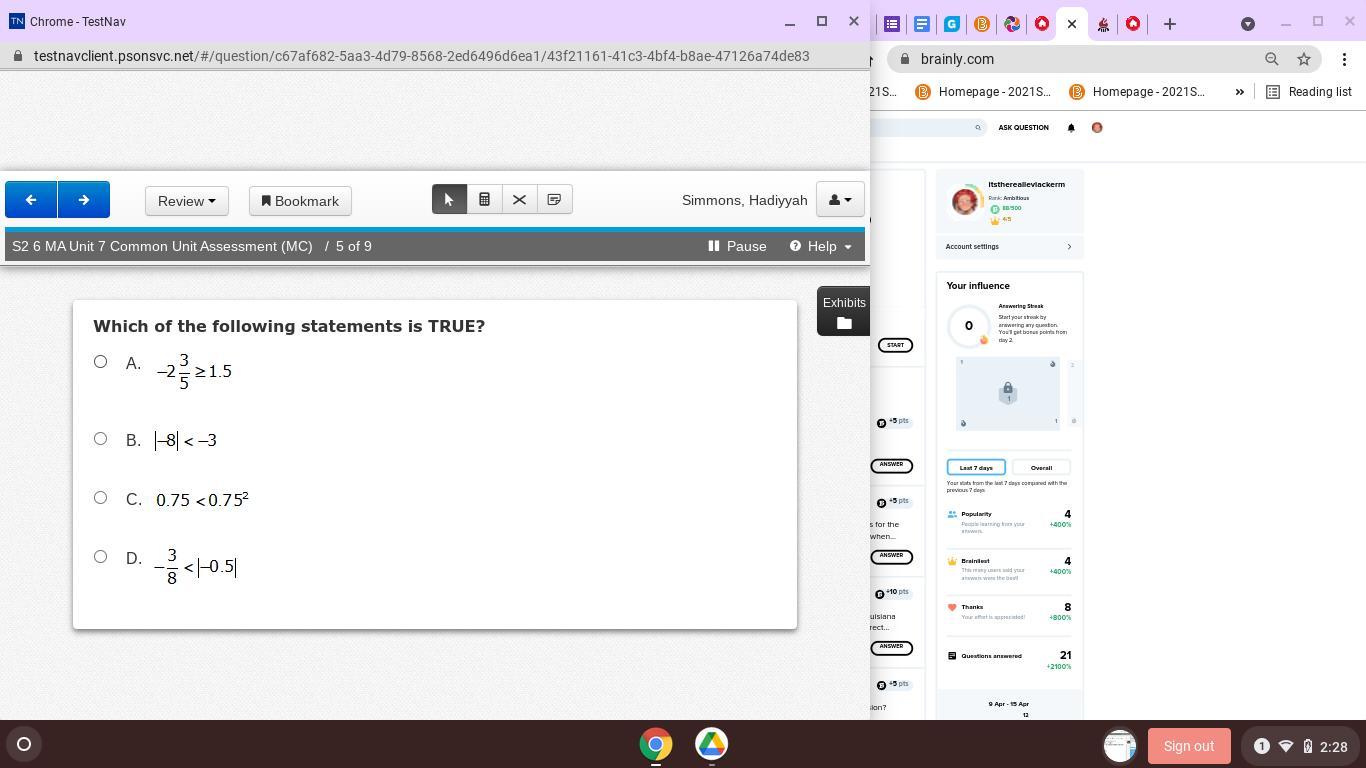The width and height of the screenshot is (1366, 768).
Task: Switch to the Overall stats tab
Action: coord(1041,467)
